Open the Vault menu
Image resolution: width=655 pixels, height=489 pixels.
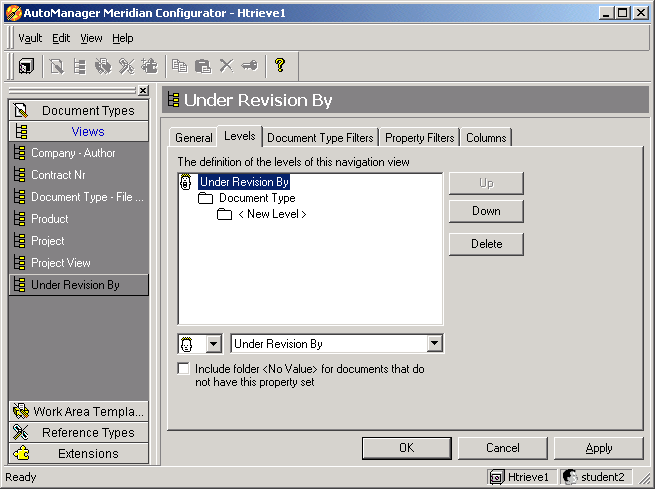tap(30, 38)
